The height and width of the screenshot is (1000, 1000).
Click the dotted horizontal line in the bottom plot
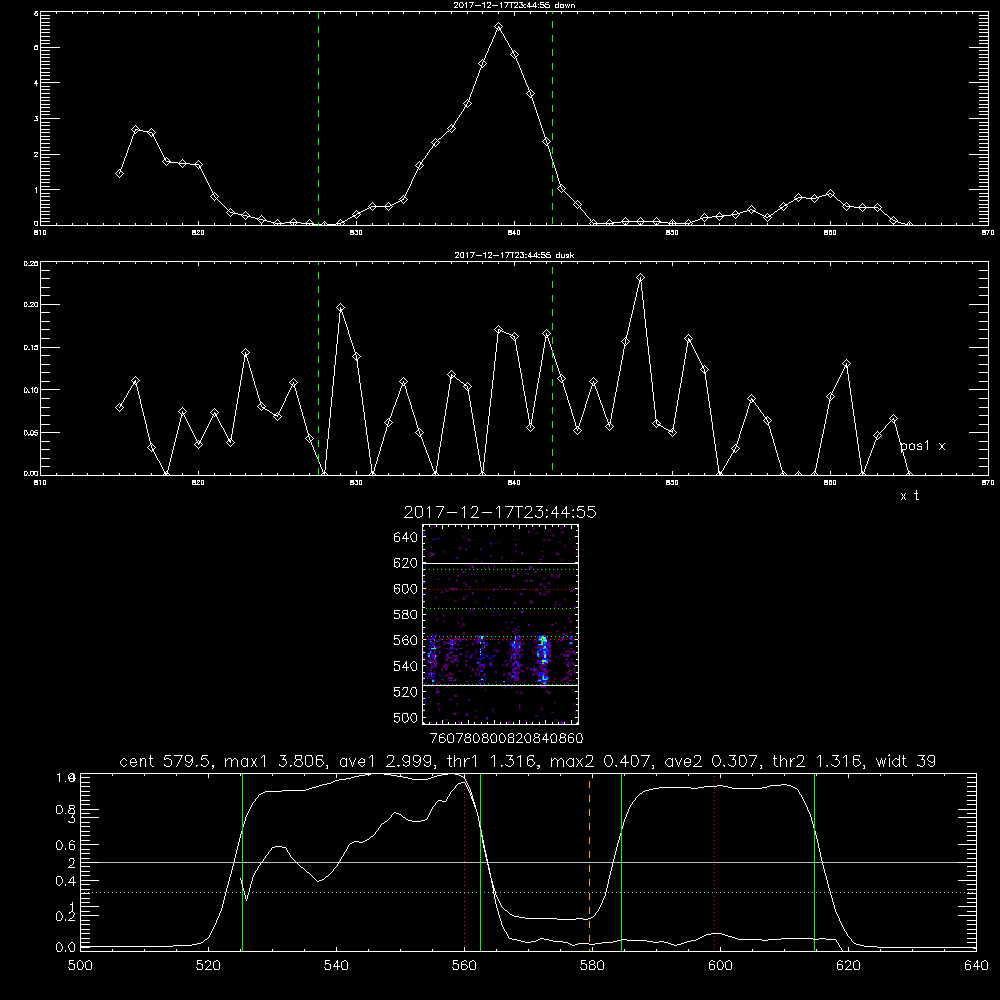(527, 892)
